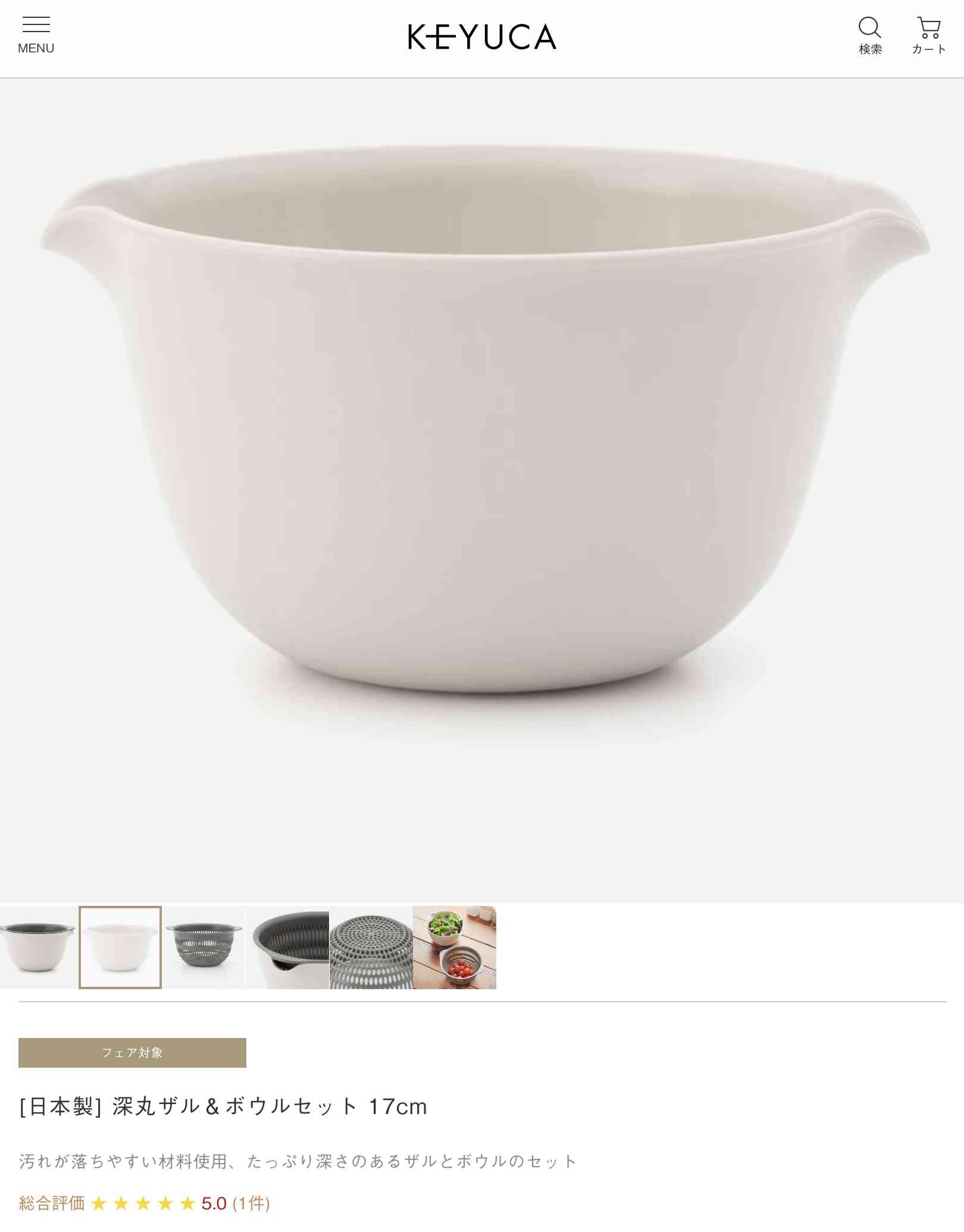View the colander rim close-up thumbnail

click(288, 947)
